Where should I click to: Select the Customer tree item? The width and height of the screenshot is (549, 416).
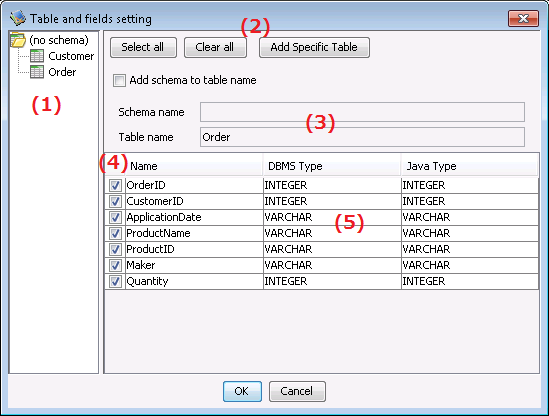pos(71,56)
